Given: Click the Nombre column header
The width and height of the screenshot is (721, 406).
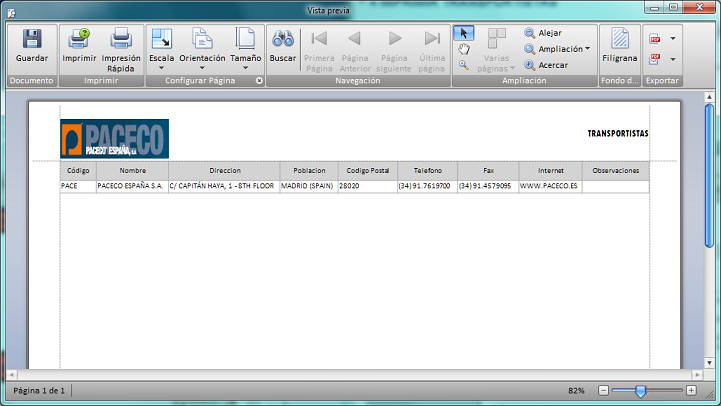Looking at the screenshot, I should [132, 171].
